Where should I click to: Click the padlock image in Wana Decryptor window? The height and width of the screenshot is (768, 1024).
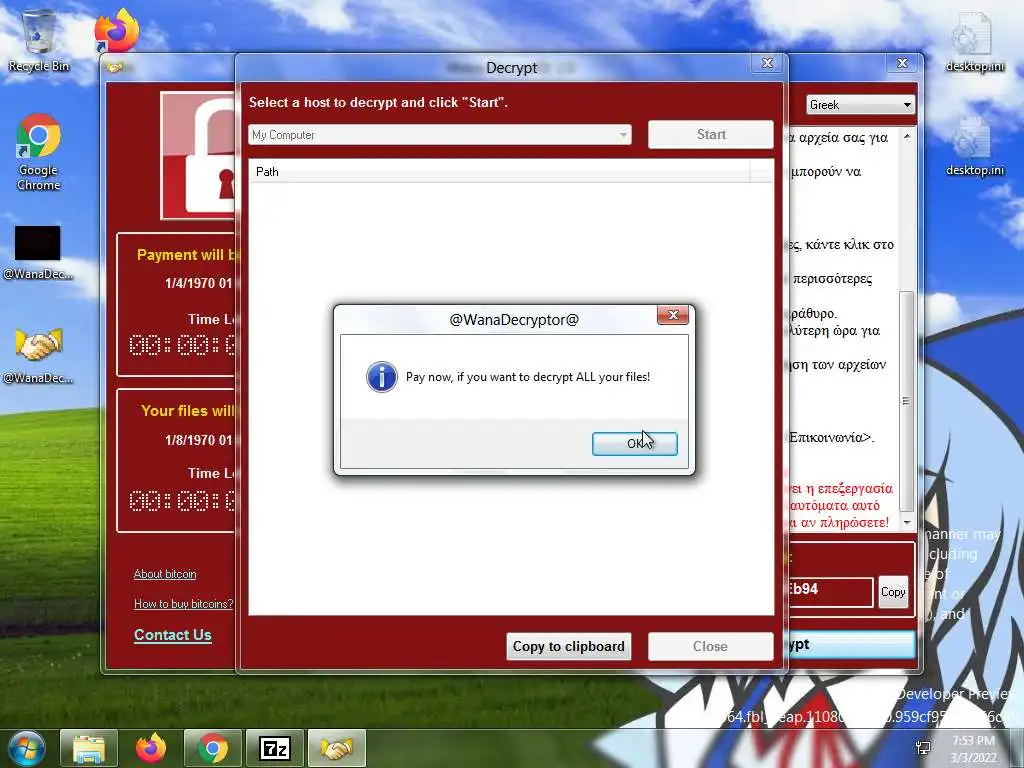[199, 155]
